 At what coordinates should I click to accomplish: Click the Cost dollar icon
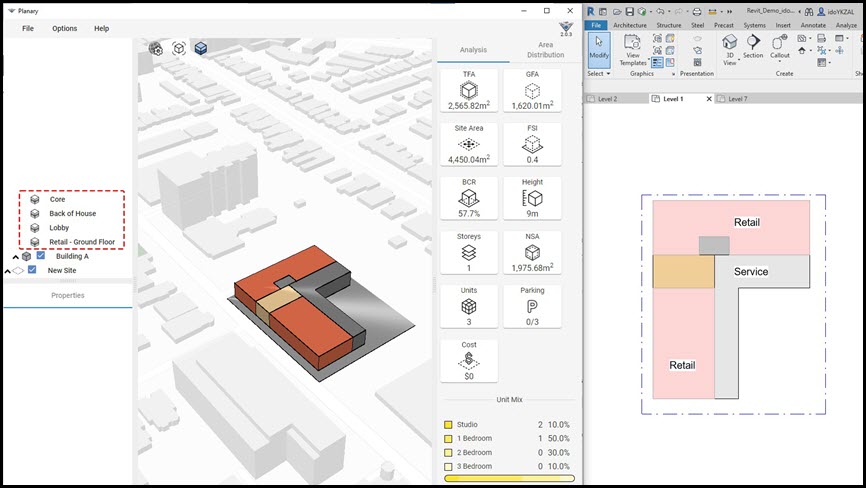(x=469, y=360)
